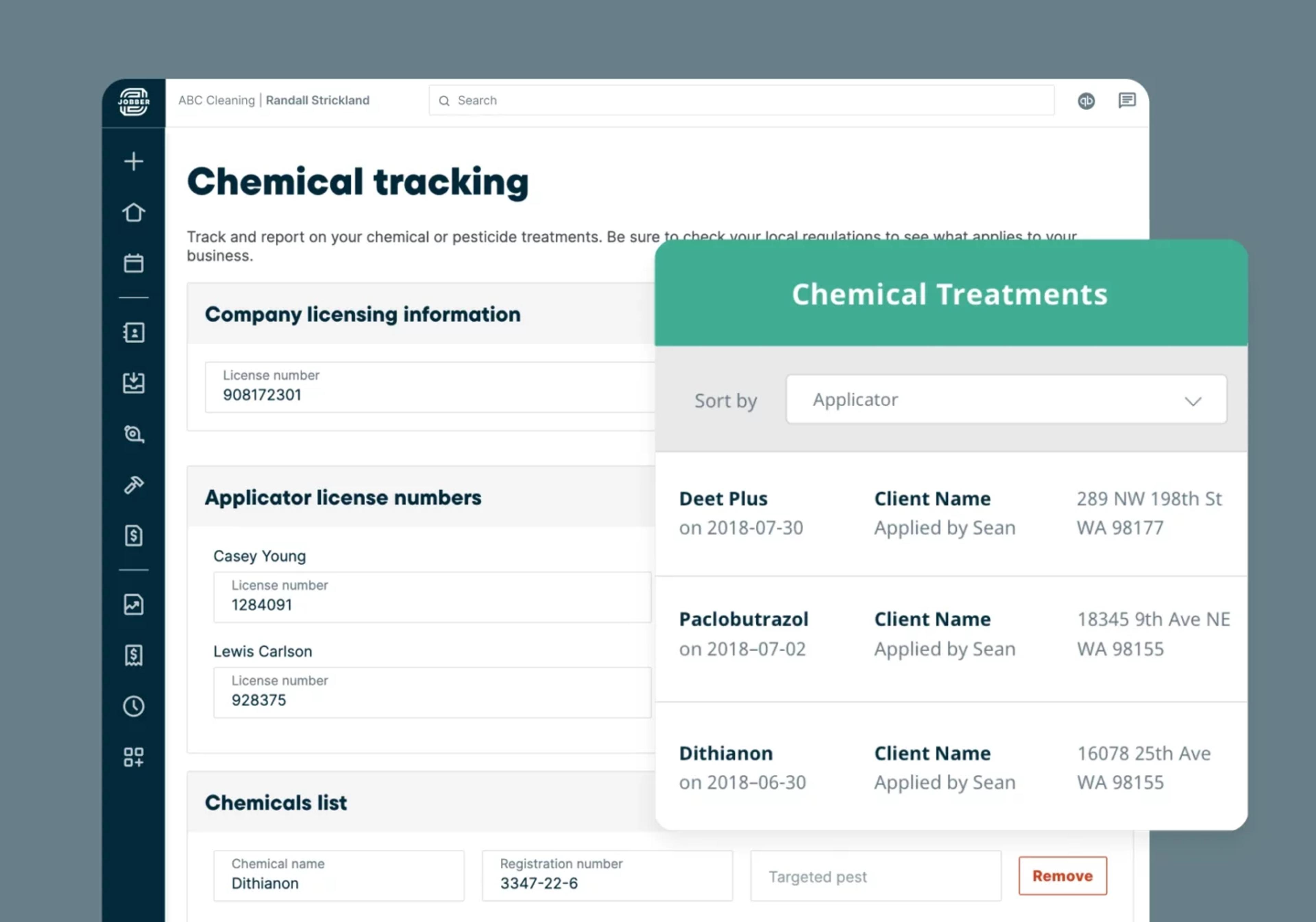
Task: Click Company licensing information heading
Action: point(363,315)
